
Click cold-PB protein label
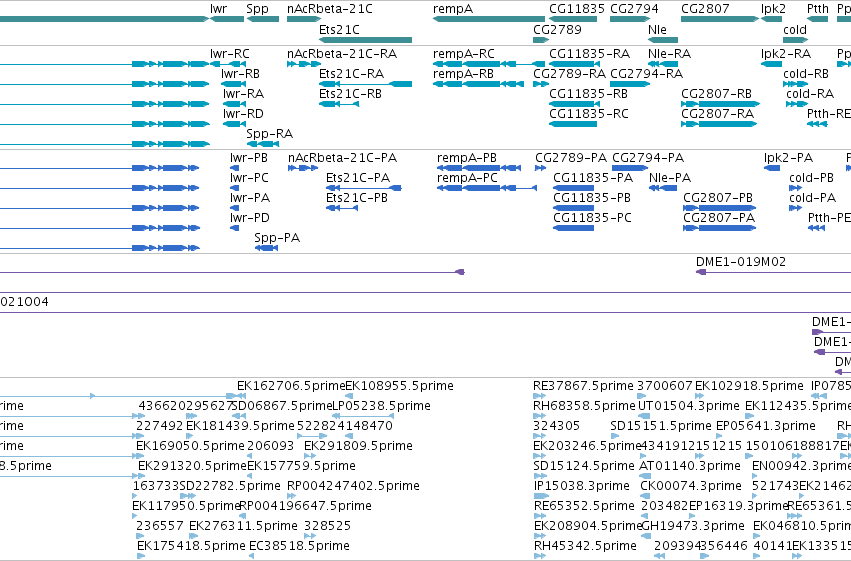click(x=811, y=177)
